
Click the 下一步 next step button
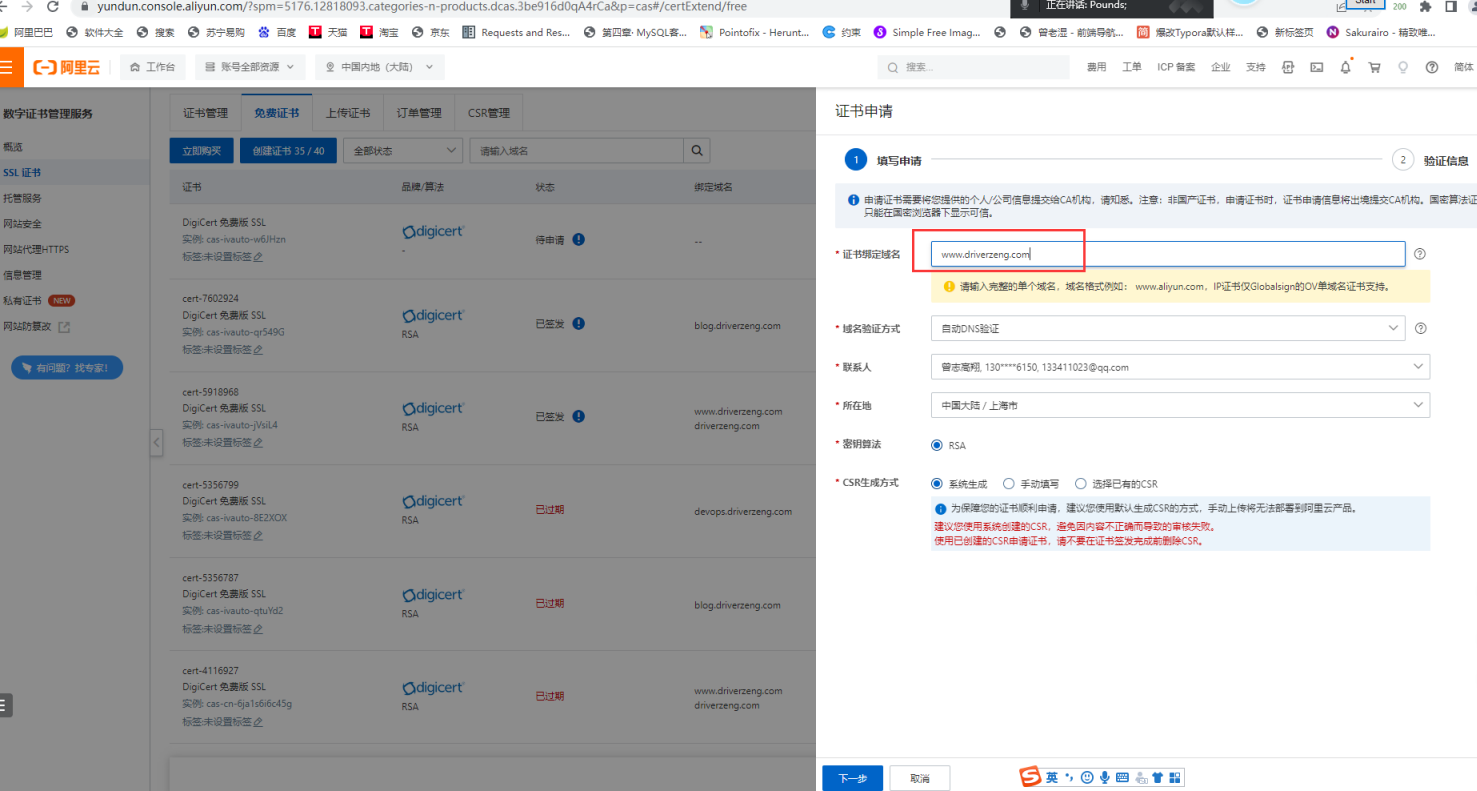[852, 778]
